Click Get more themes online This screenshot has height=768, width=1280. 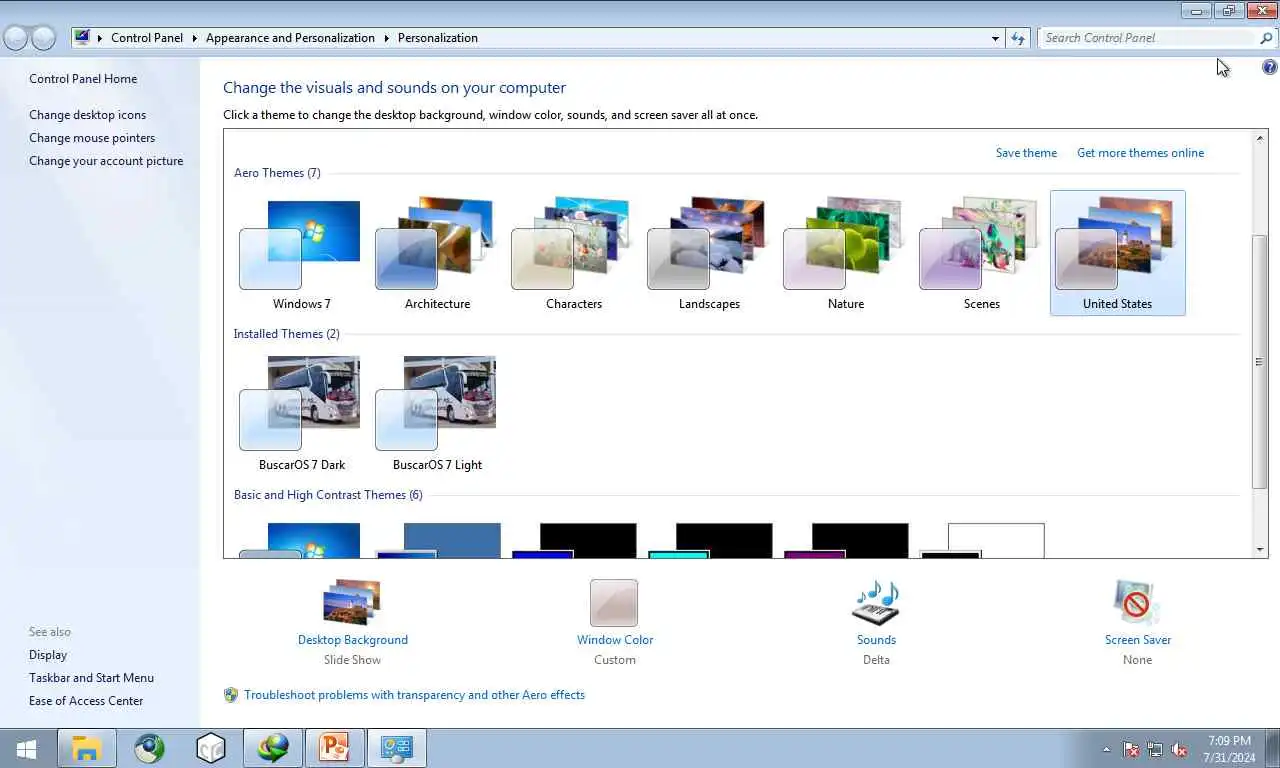click(1140, 153)
